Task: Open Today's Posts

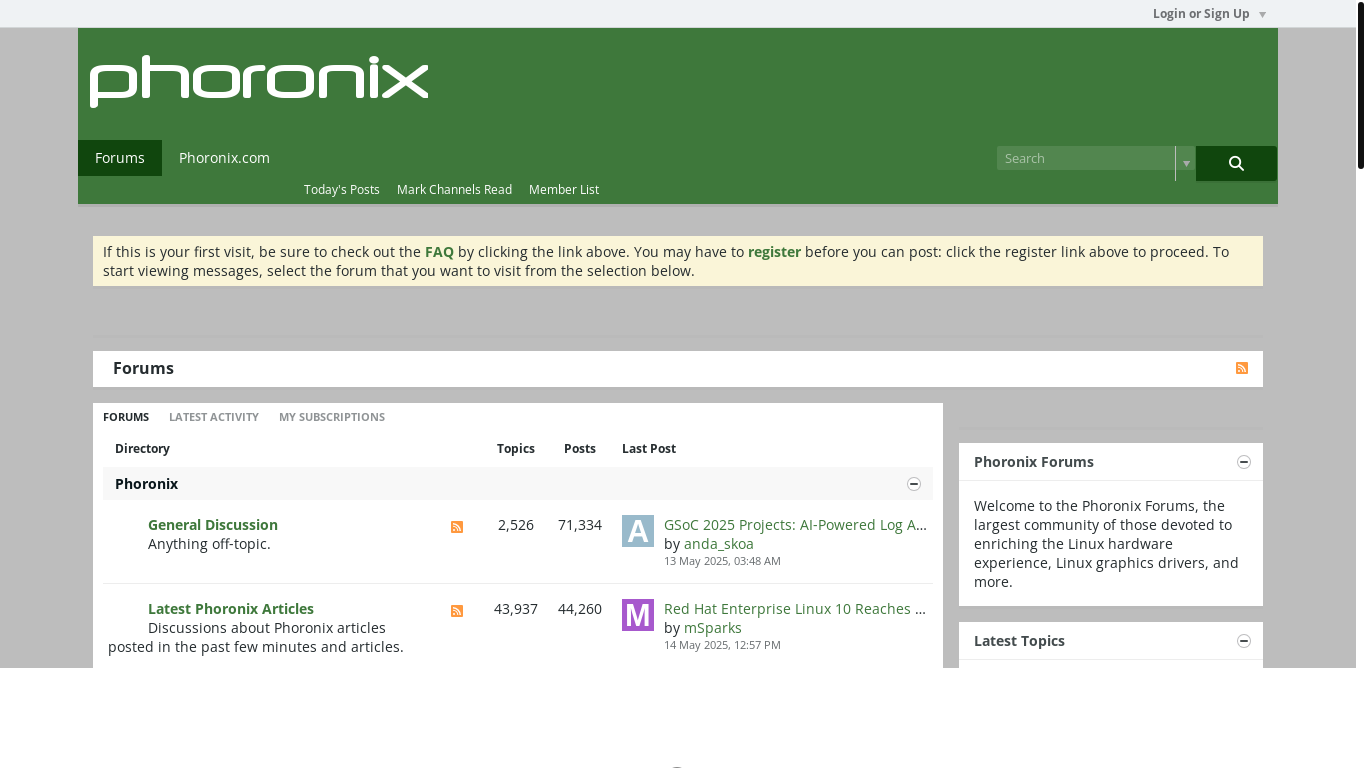Action: coord(342,190)
